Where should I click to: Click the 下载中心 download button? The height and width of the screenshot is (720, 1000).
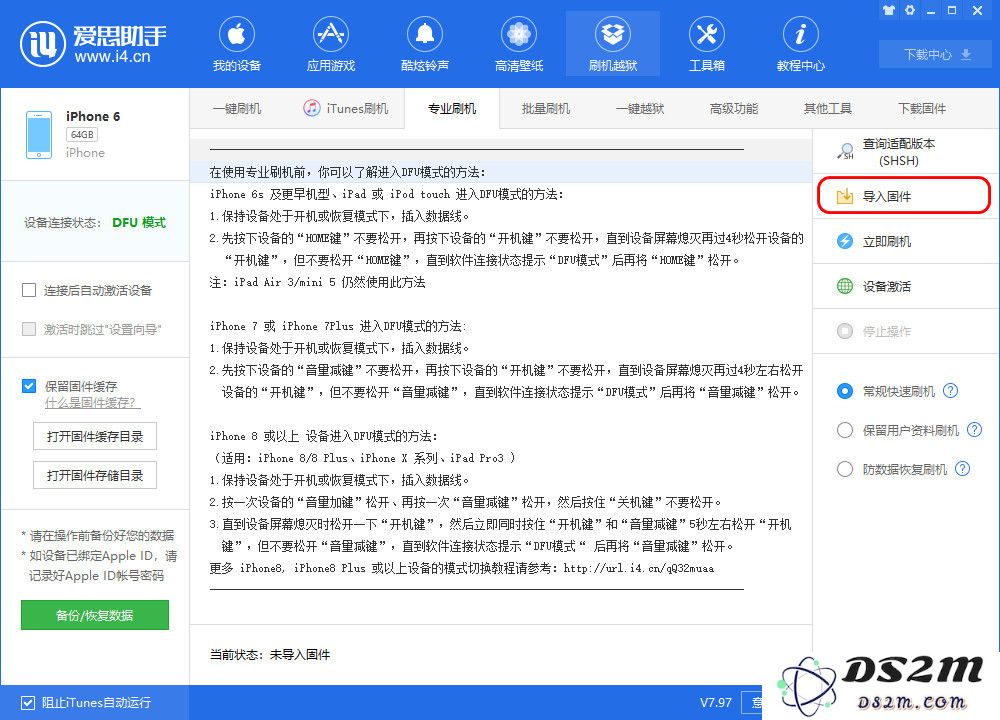[x=937, y=54]
